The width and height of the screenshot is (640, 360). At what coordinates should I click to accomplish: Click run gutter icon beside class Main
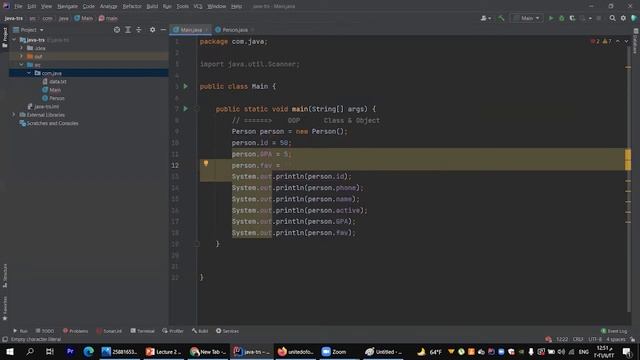coord(186,86)
